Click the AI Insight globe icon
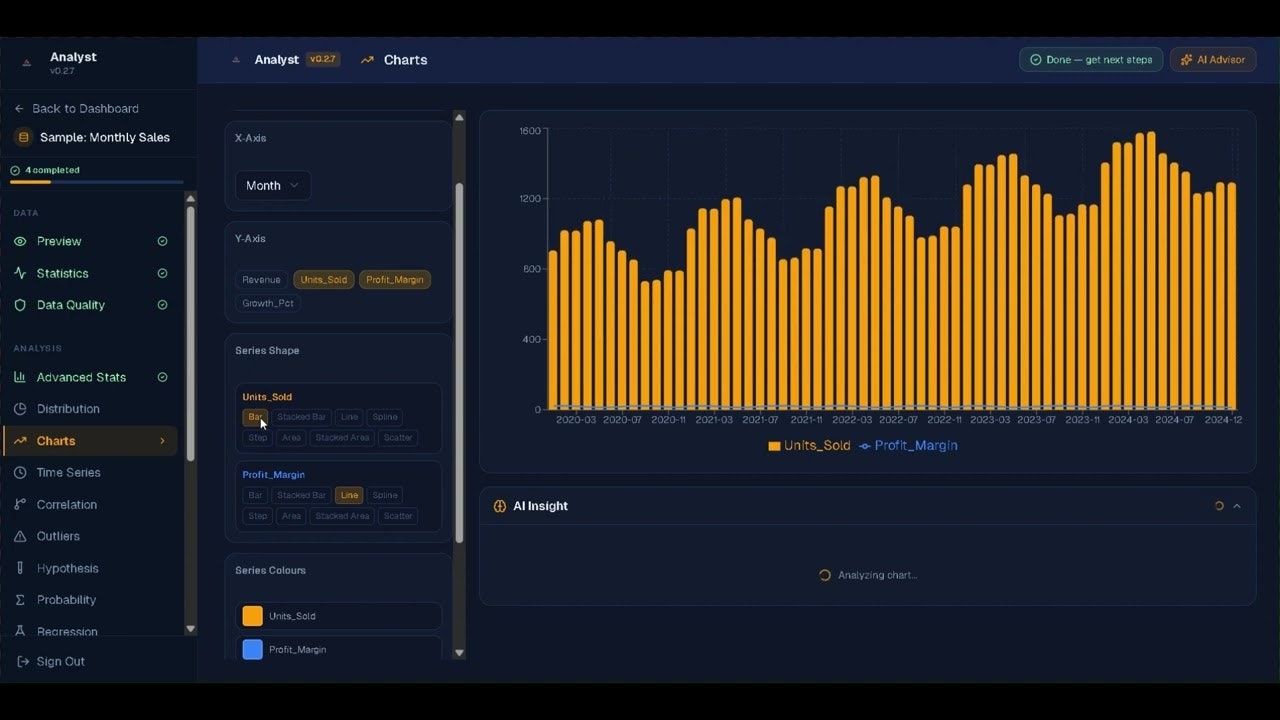This screenshot has width=1280, height=720. (499, 506)
